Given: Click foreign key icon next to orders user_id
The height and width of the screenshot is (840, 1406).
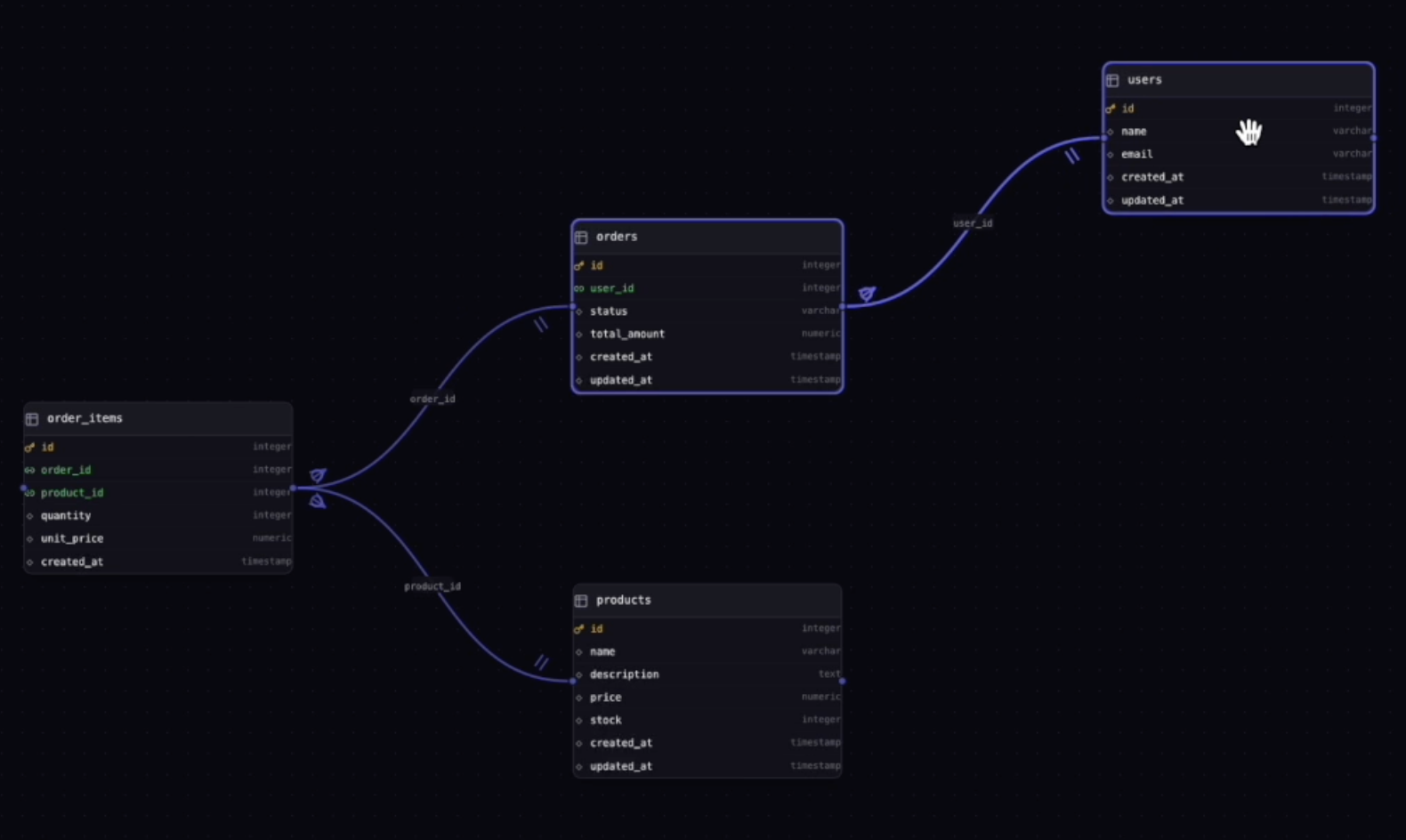Looking at the screenshot, I should pos(579,288).
